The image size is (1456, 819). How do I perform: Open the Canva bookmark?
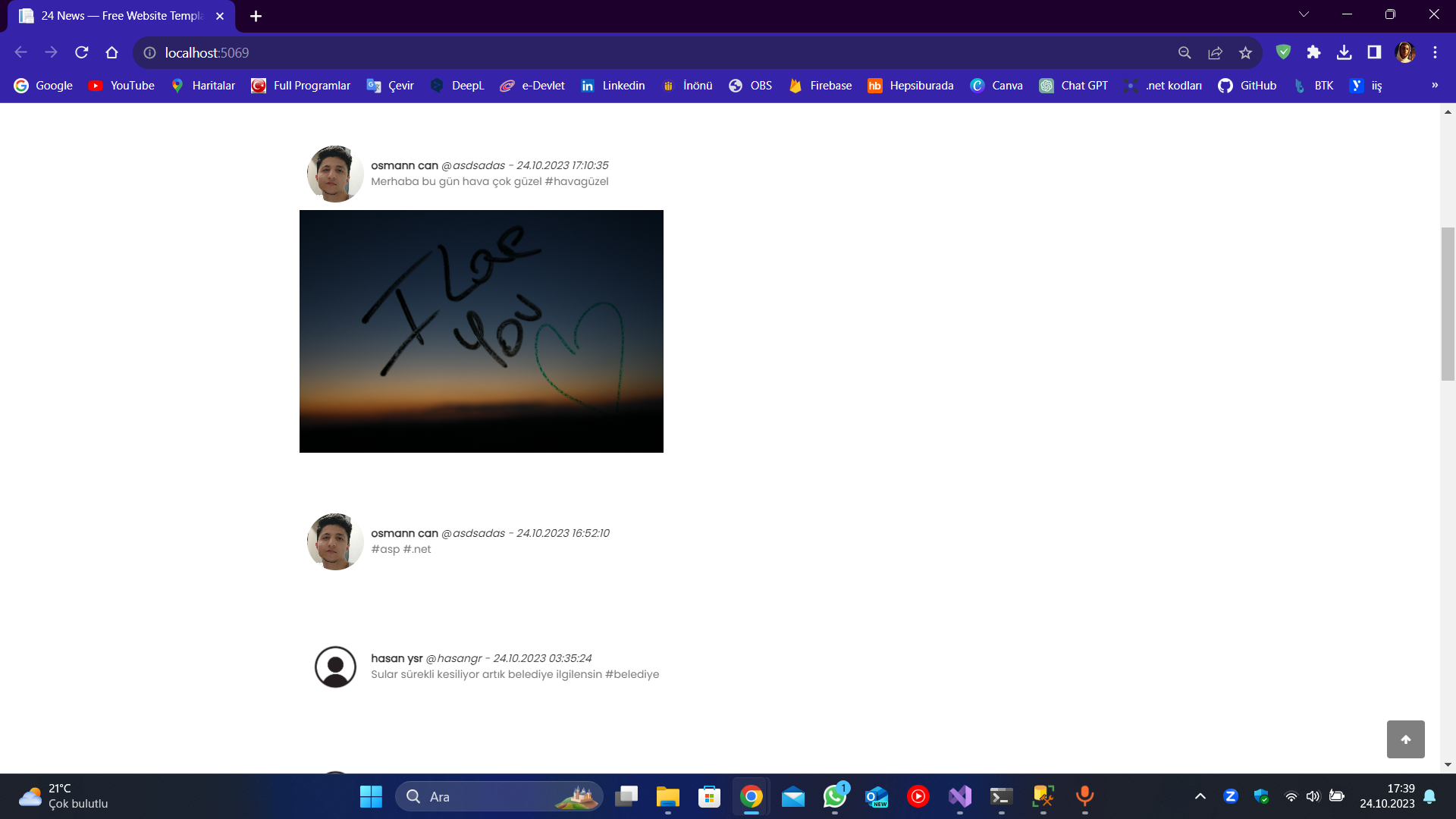coord(997,85)
